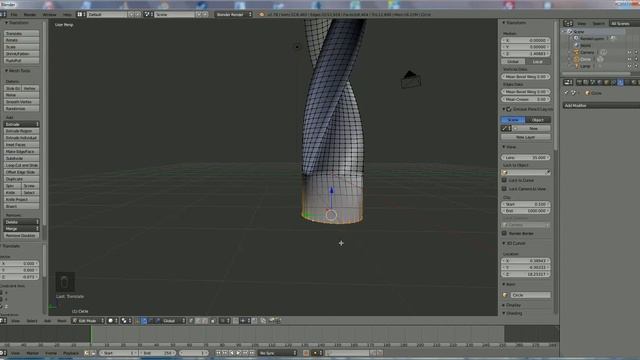The image size is (640, 360).
Task: Click the Subdivide button
Action: [x=21, y=158]
